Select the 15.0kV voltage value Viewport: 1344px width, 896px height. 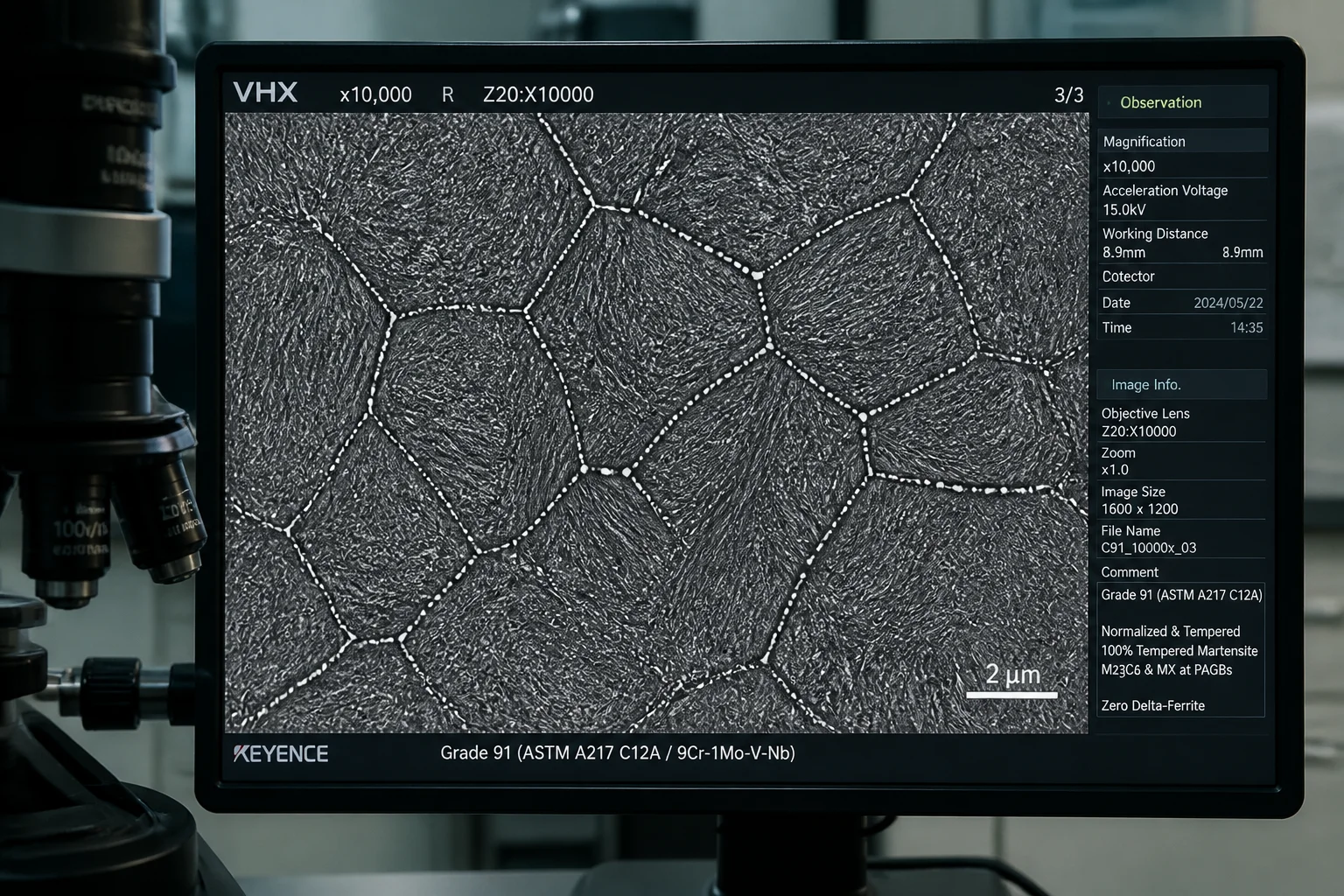pos(1123,210)
